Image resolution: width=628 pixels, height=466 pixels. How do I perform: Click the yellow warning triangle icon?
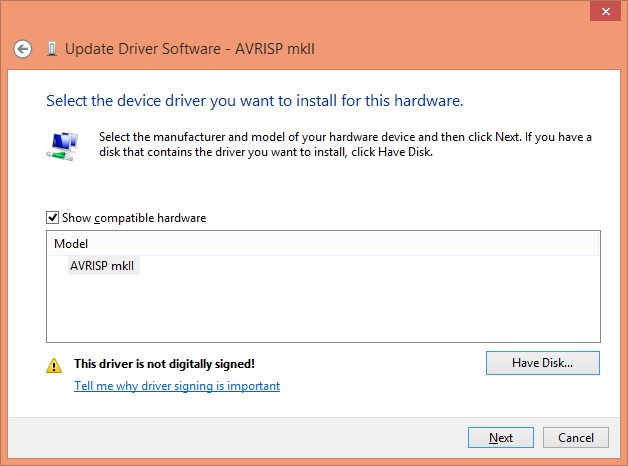pyautogui.click(x=54, y=366)
